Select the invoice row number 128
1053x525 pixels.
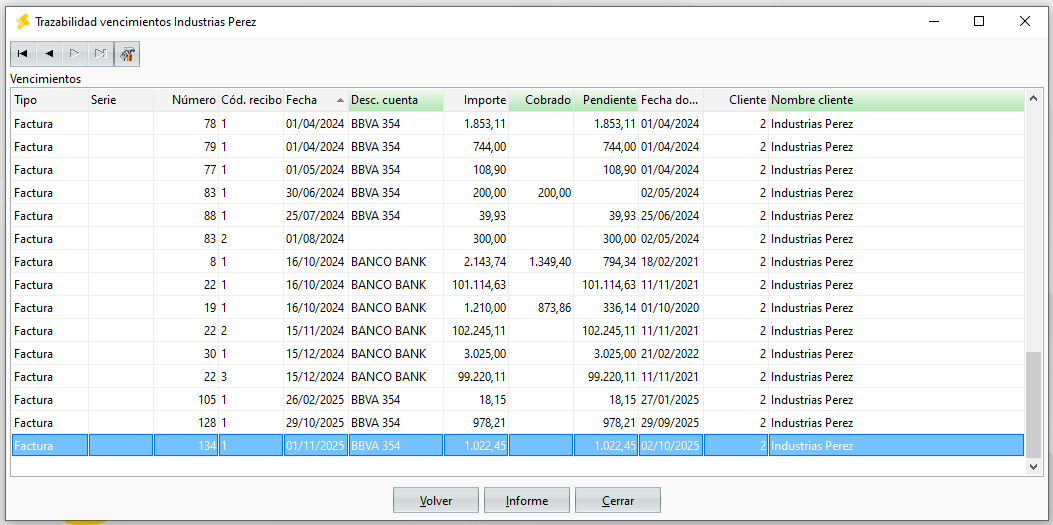518,423
